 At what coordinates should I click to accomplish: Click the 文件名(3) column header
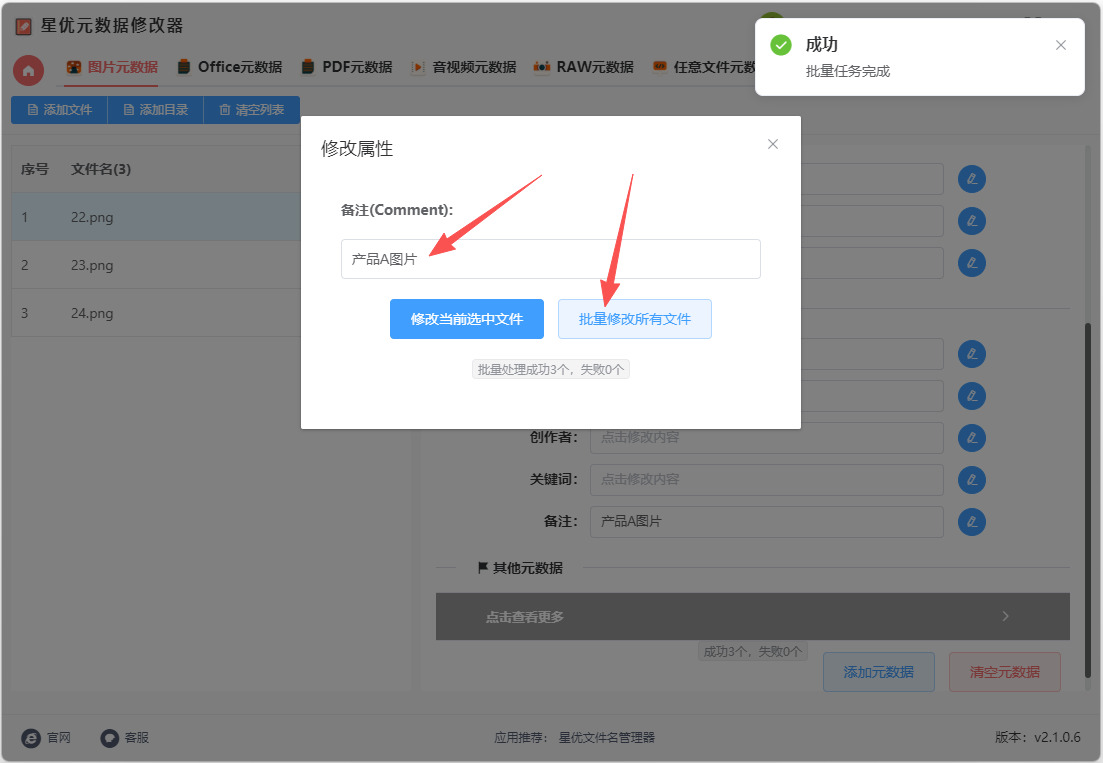[x=101, y=169]
